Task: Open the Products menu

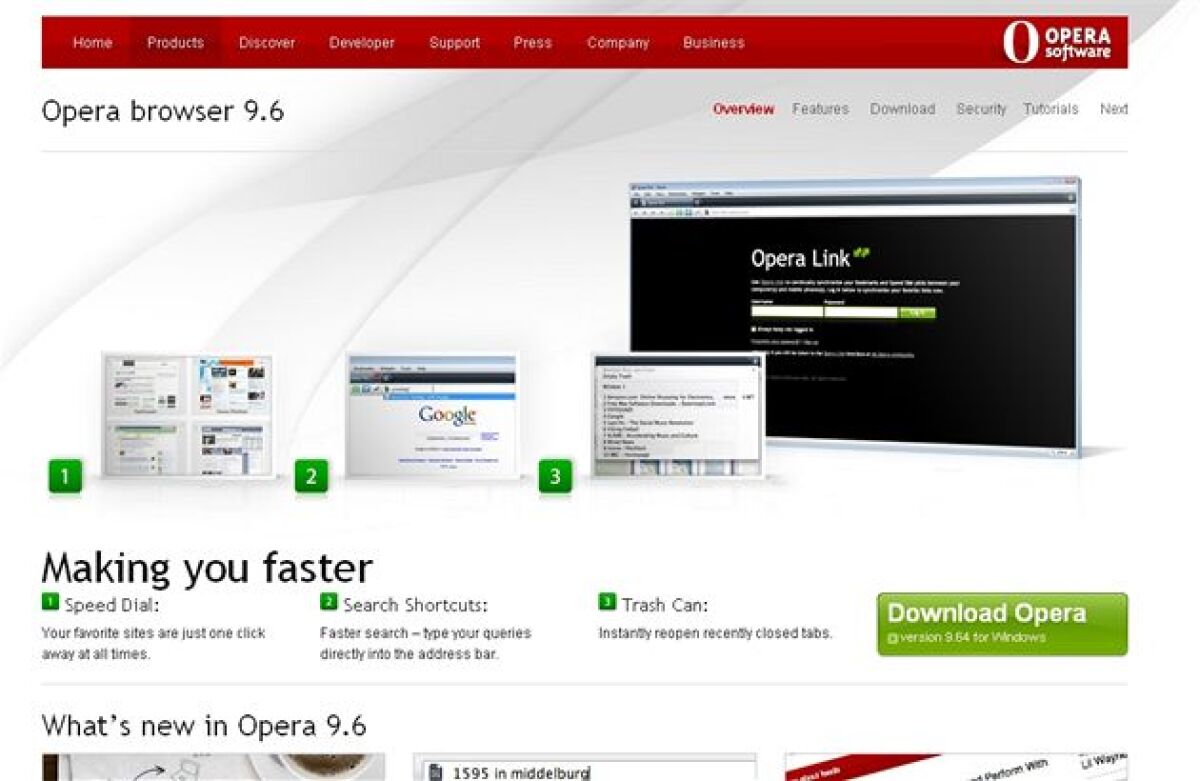Action: coord(175,43)
